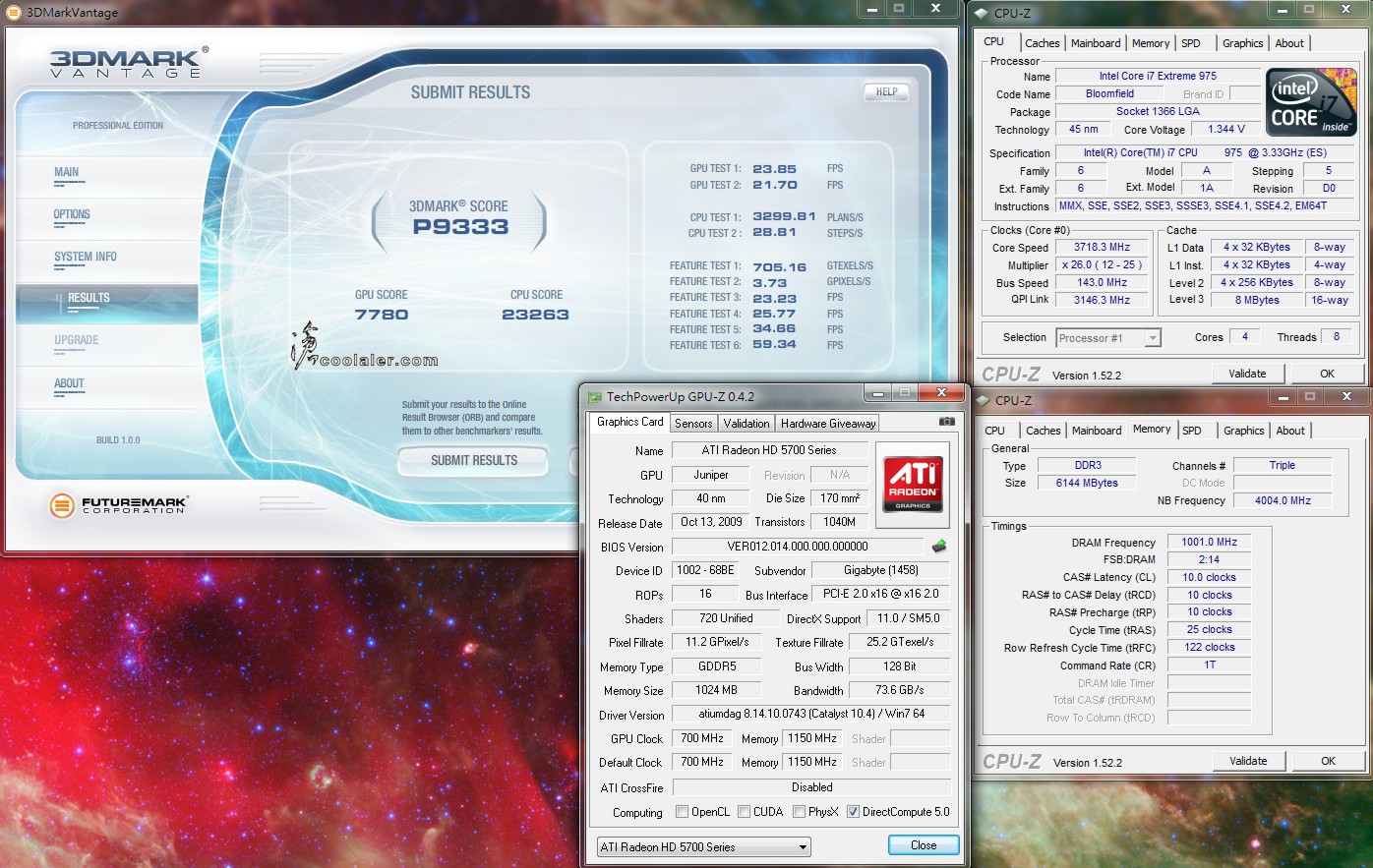
Task: Click the Specification field in CPU-Z
Action: tap(1205, 152)
